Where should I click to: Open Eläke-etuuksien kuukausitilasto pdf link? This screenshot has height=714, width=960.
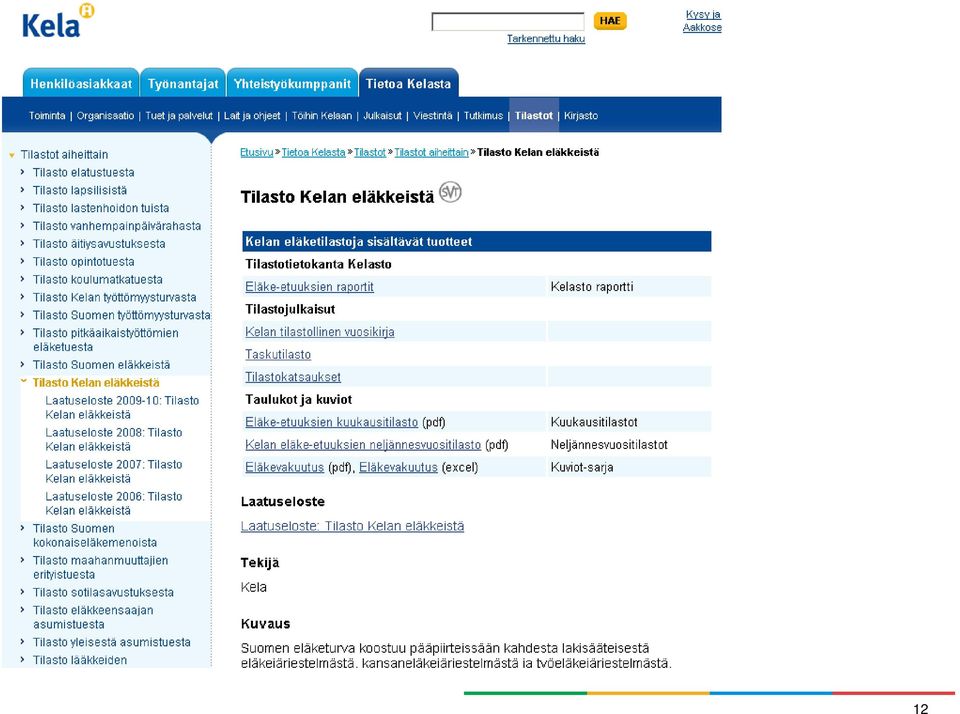(331, 422)
